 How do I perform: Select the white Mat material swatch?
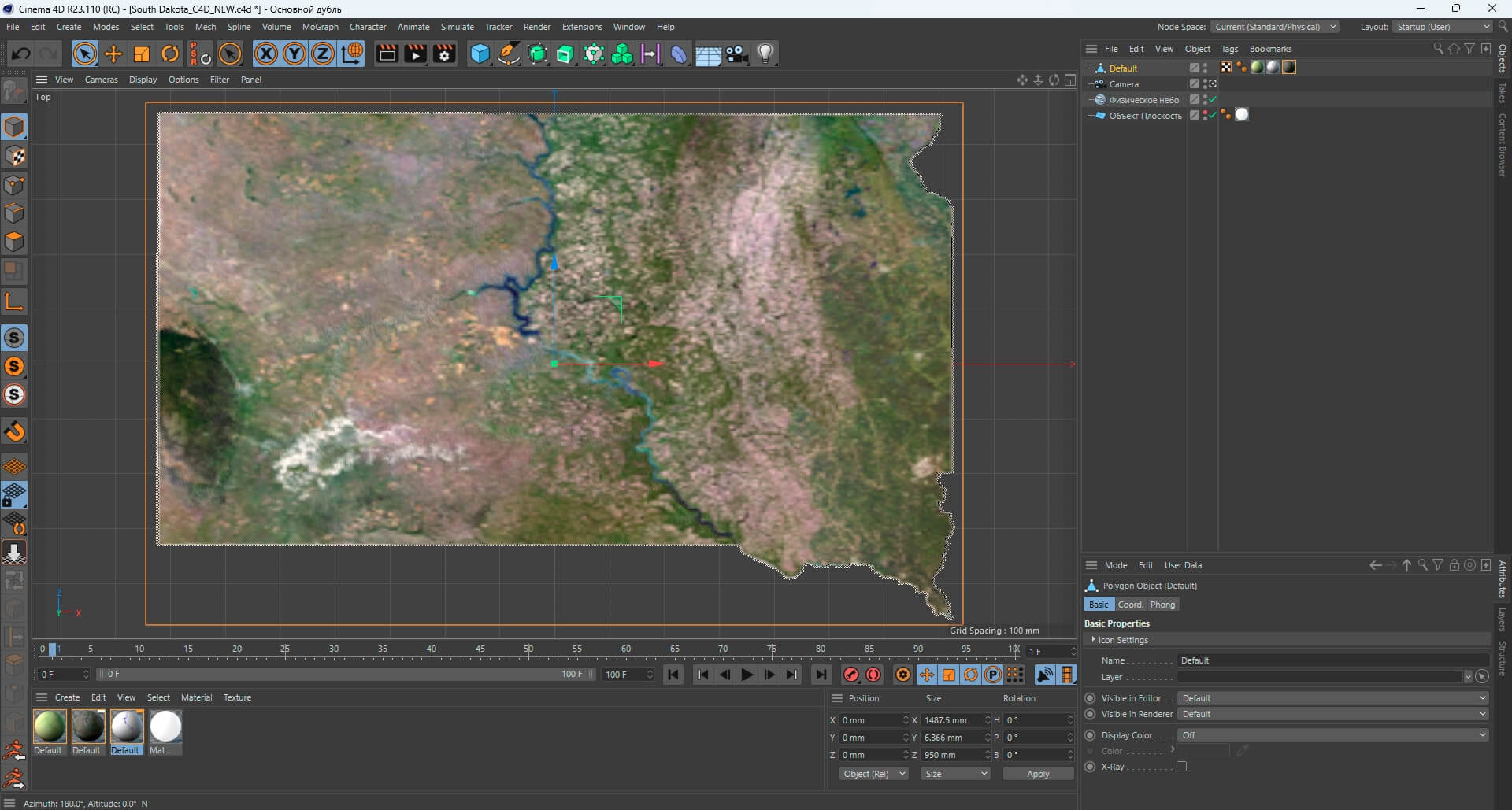[x=165, y=727]
